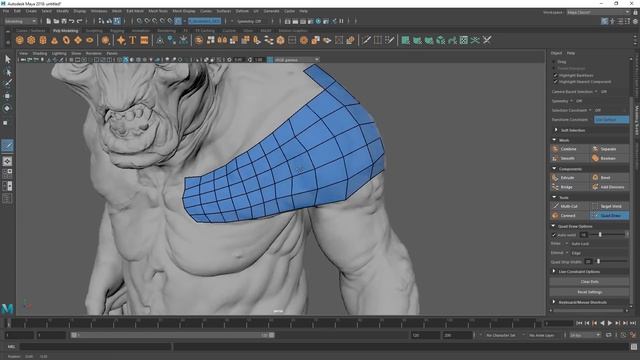Click the MEL command line input
640x360 pixels.
click(x=95, y=347)
